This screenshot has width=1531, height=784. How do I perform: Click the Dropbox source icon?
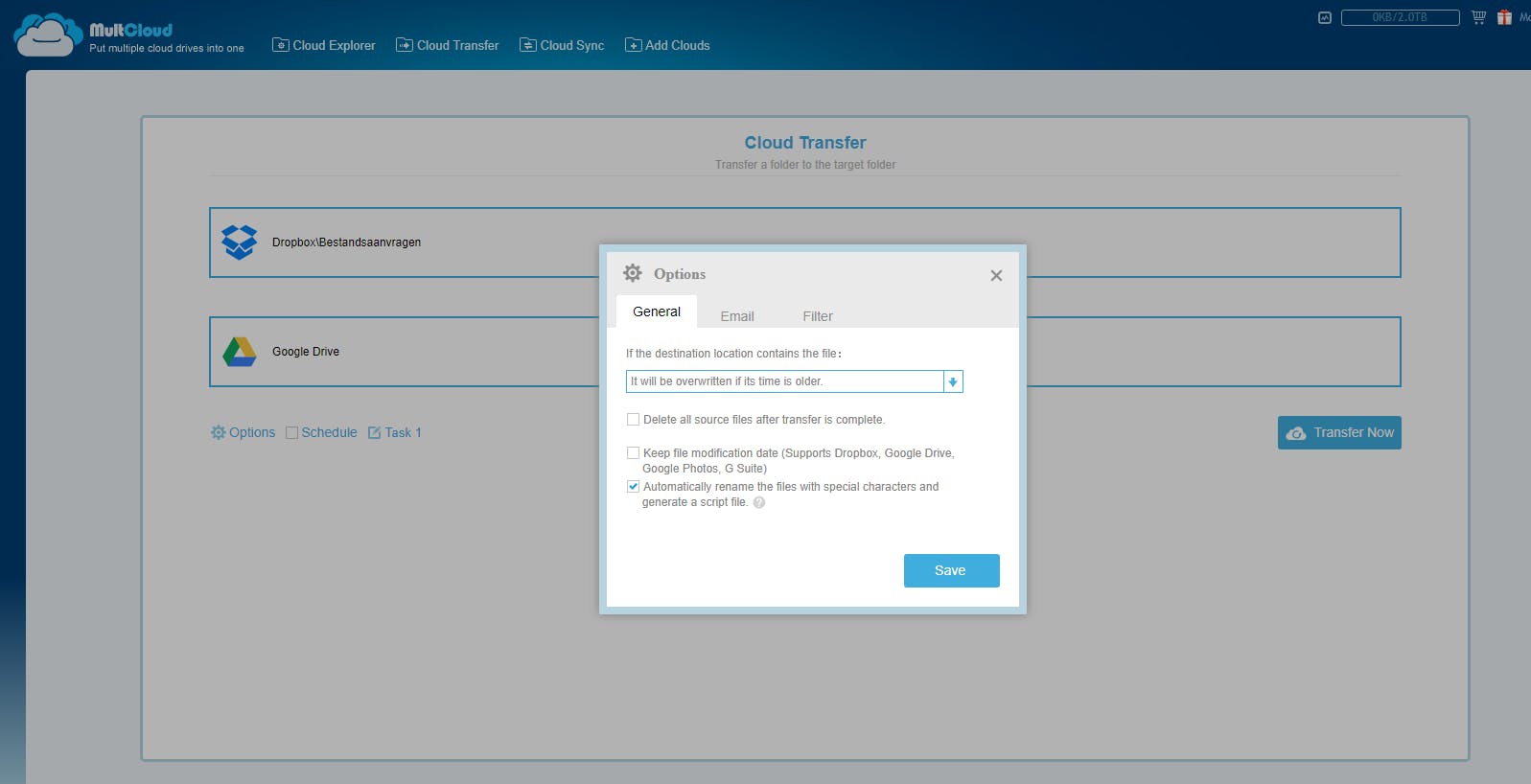[x=239, y=242]
